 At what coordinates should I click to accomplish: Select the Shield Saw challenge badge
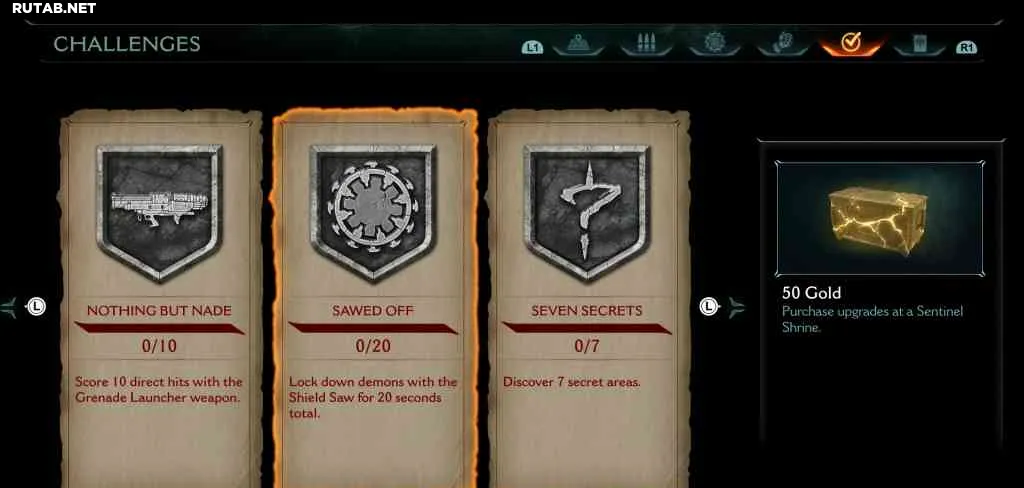(x=373, y=212)
